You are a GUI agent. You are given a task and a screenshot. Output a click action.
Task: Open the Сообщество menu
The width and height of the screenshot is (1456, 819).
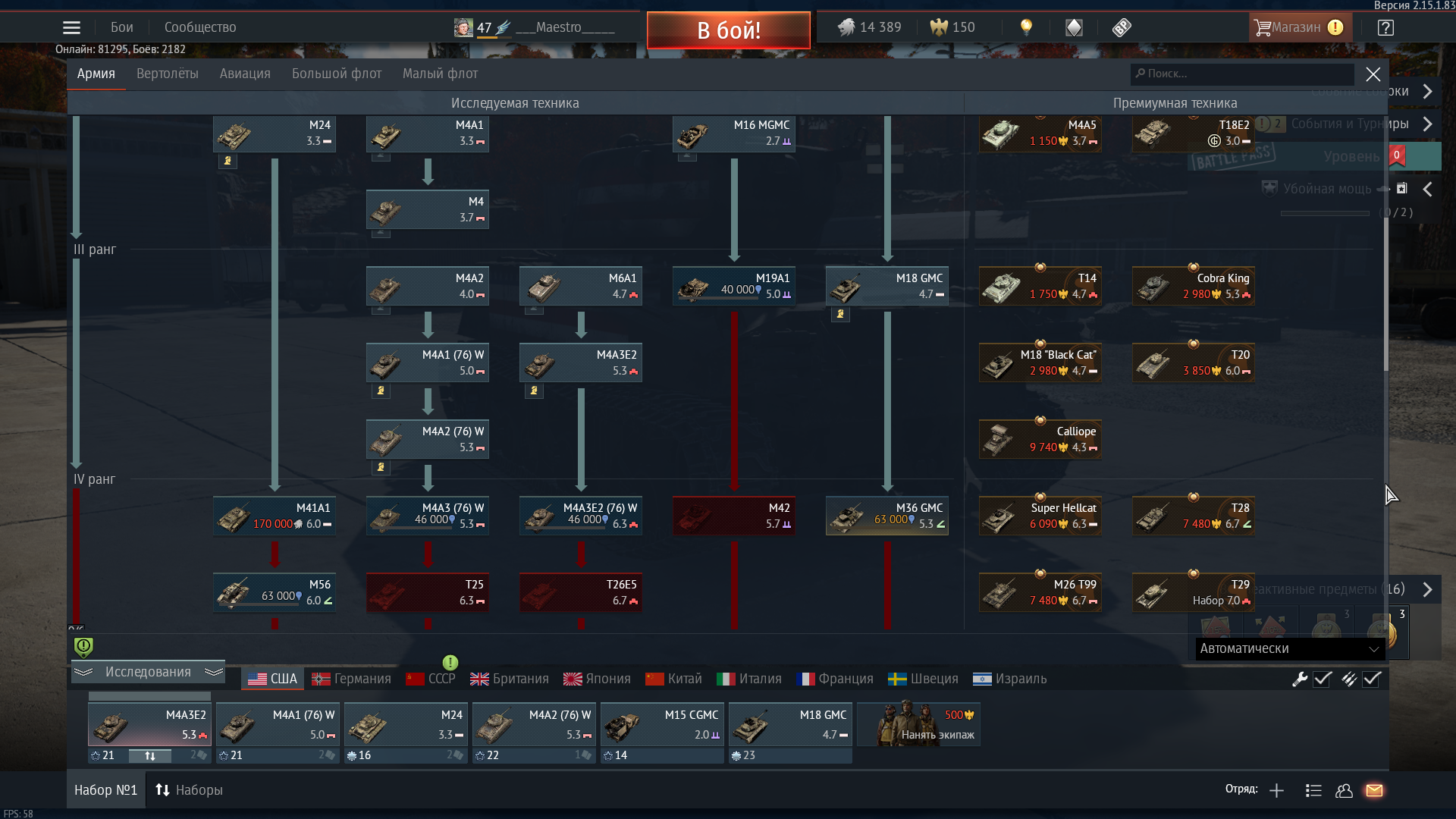200,27
